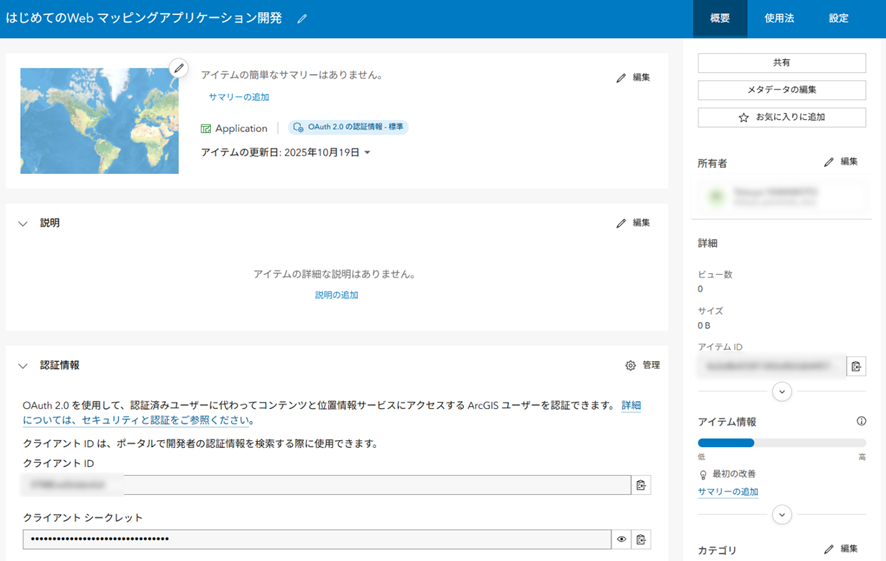886x561 pixels.
Task: Open 管理 for credentials
Action: point(643,366)
